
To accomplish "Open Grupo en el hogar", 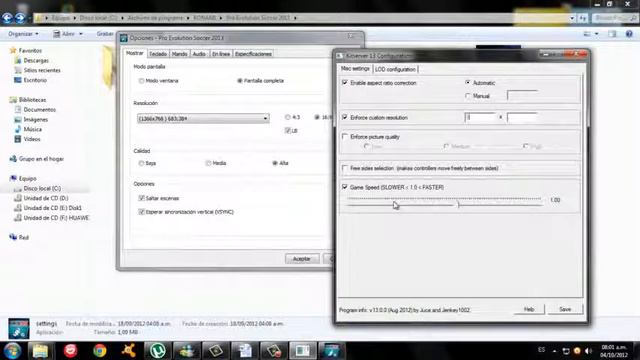I will [41, 159].
